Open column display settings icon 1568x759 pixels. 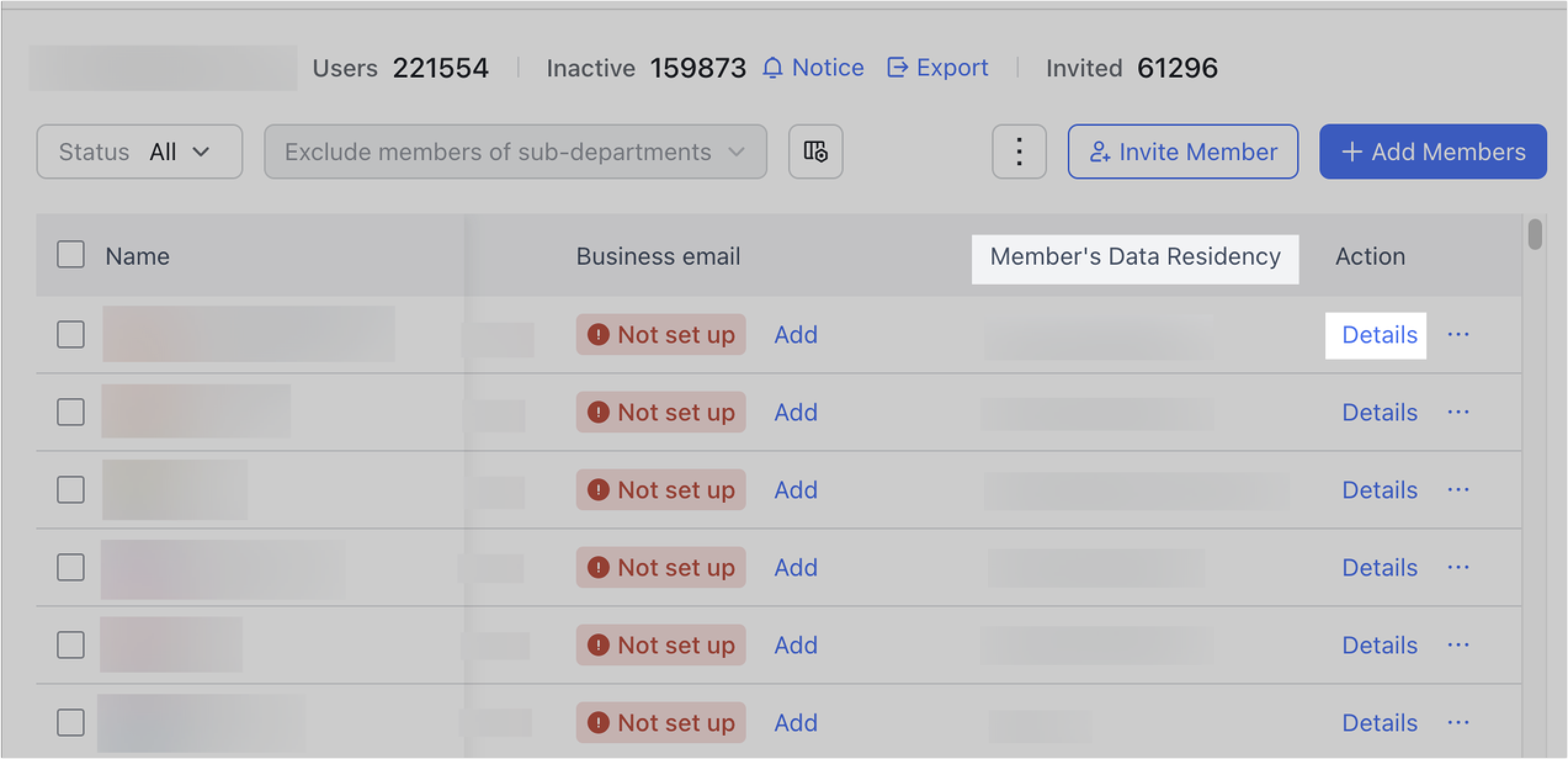[x=815, y=152]
